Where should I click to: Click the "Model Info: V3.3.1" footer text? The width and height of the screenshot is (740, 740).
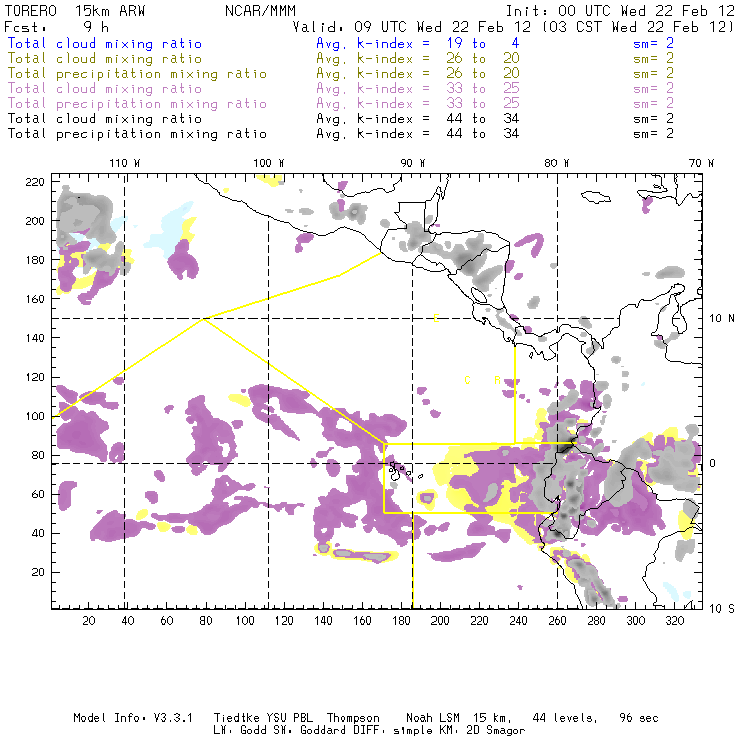point(133,718)
